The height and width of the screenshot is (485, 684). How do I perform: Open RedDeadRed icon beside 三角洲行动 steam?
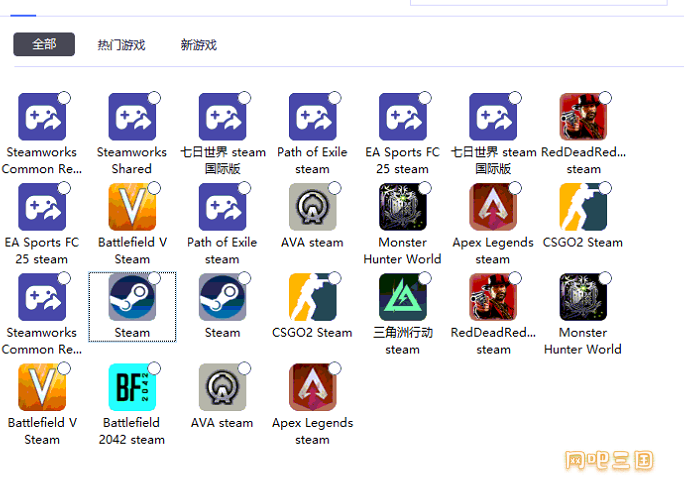[493, 297]
